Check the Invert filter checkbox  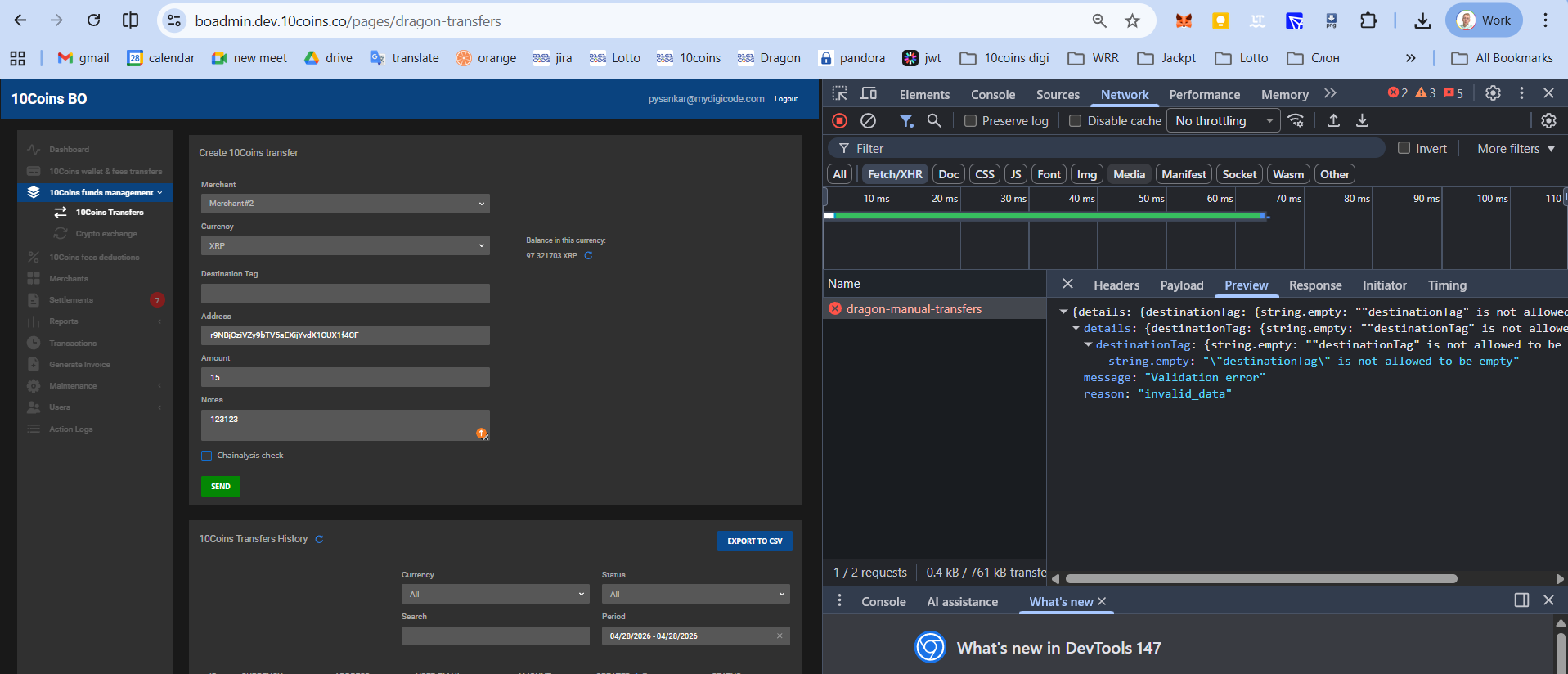tap(1404, 148)
